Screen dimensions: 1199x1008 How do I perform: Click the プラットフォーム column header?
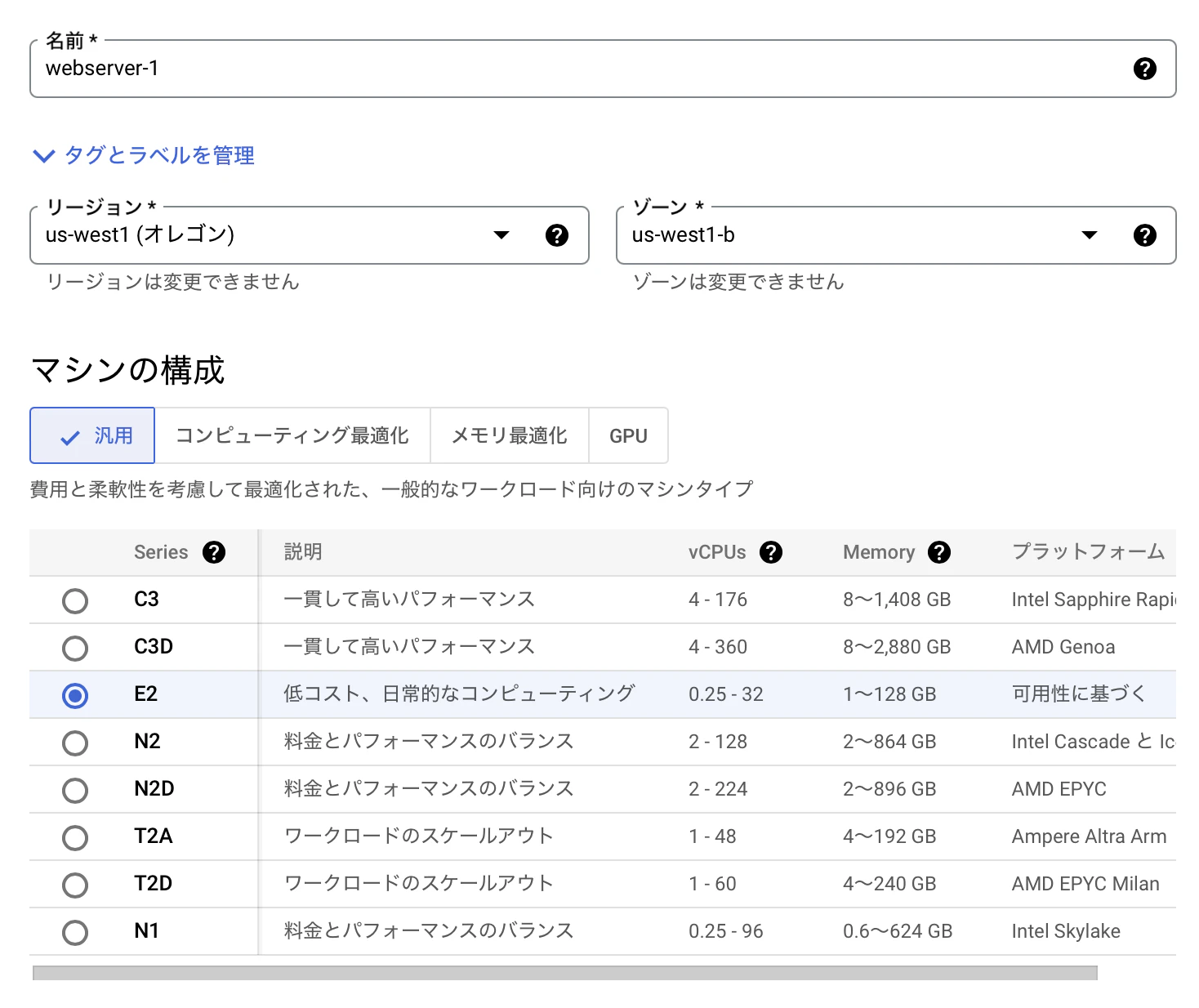click(1089, 552)
